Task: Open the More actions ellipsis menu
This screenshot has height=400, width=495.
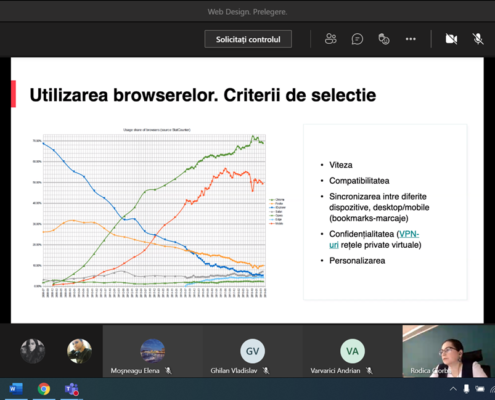Action: (411, 39)
